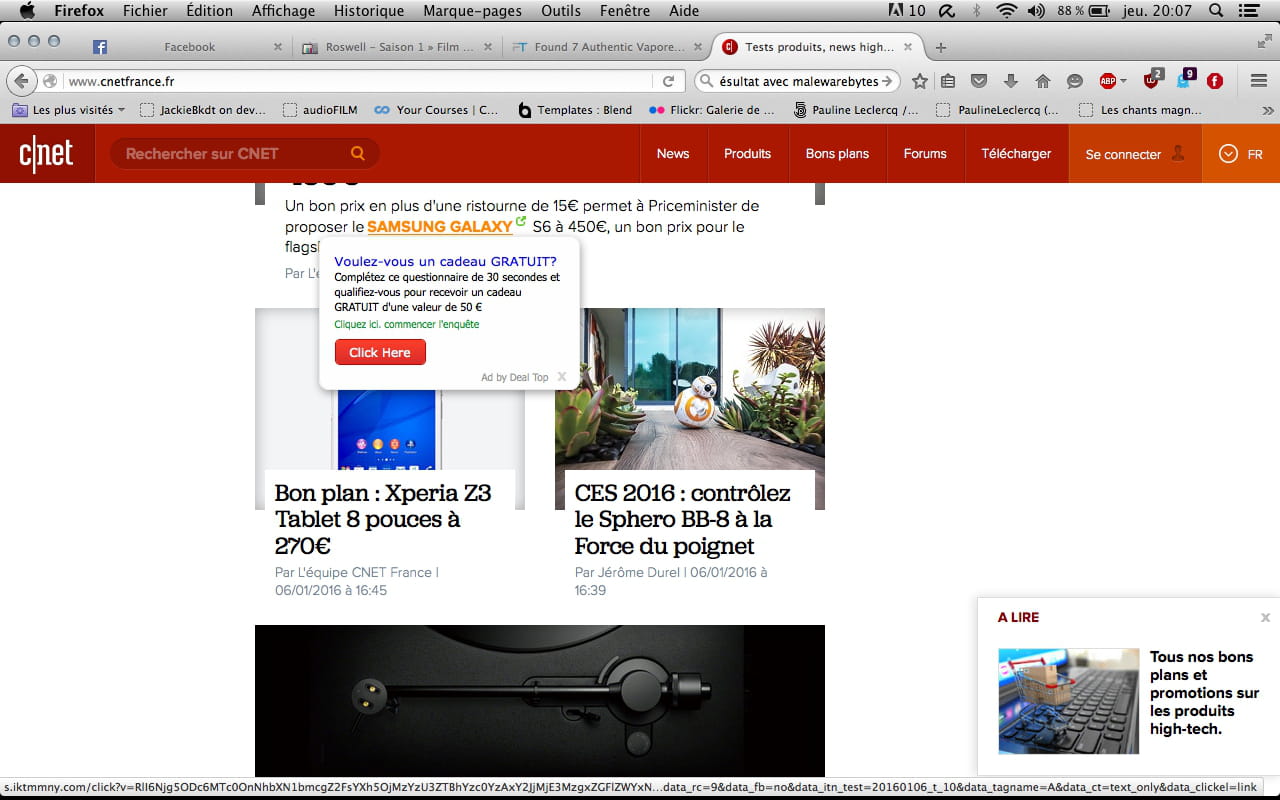Viewport: 1280px width, 800px height.
Task: Click the Wi-Fi status icon in the menu bar
Action: point(1006,10)
